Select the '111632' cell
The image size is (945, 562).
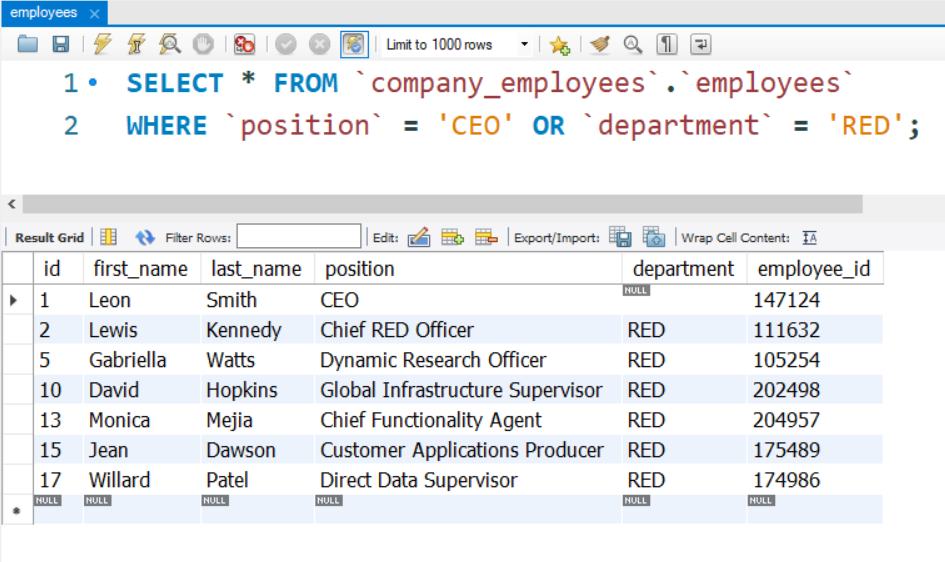point(815,330)
